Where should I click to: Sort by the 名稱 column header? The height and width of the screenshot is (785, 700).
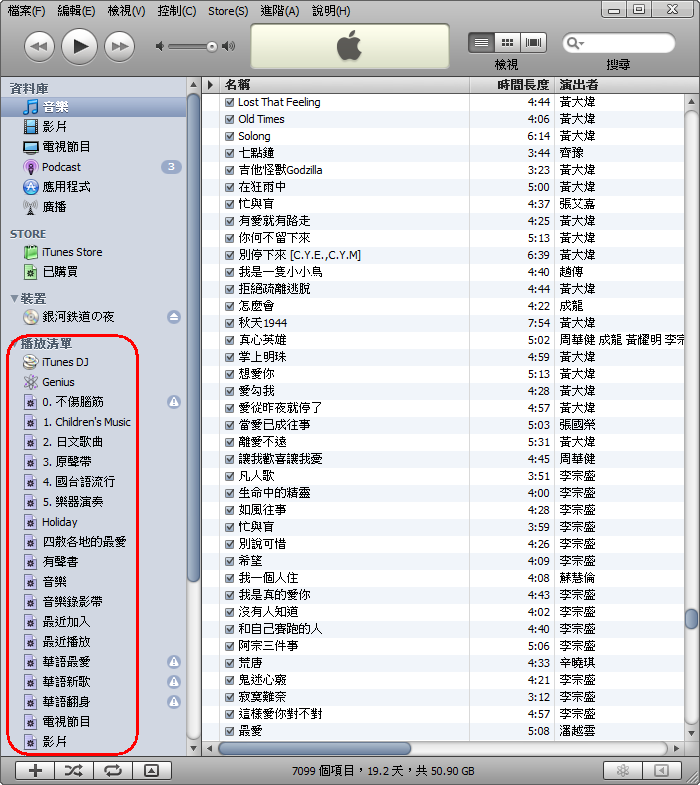click(x=344, y=85)
